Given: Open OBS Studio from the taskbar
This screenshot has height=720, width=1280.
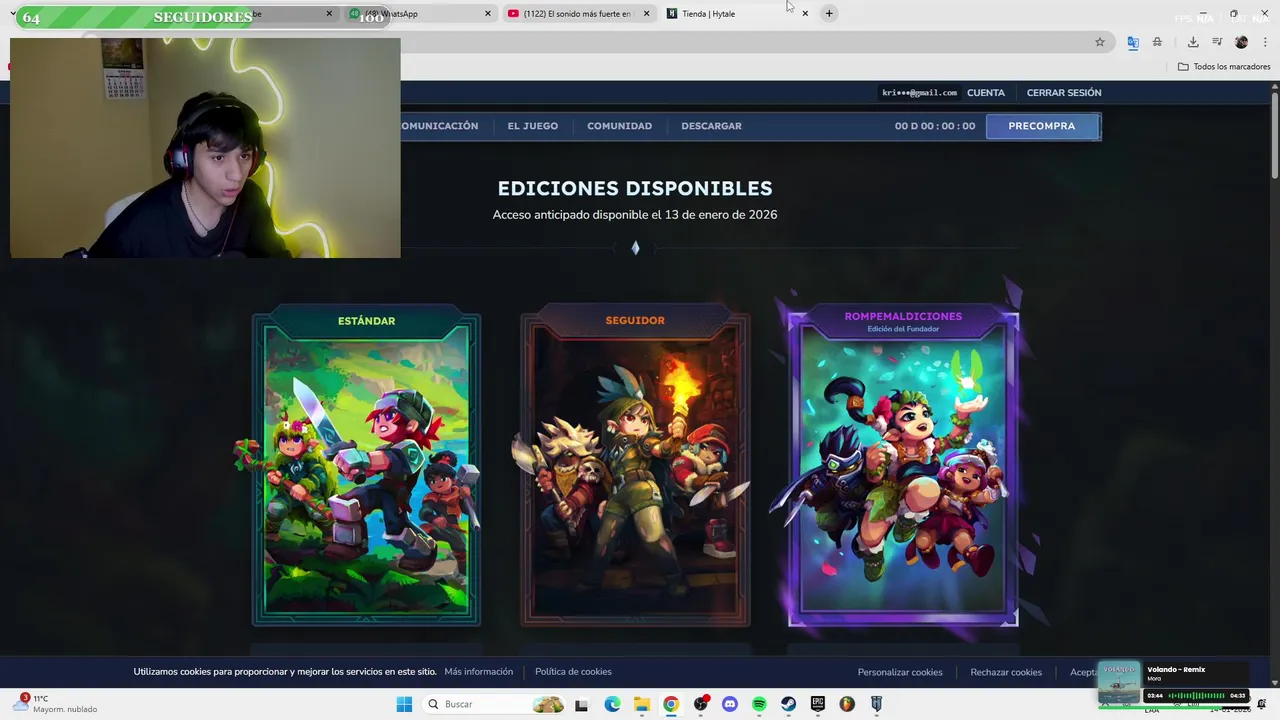Looking at the screenshot, I should tap(700, 704).
